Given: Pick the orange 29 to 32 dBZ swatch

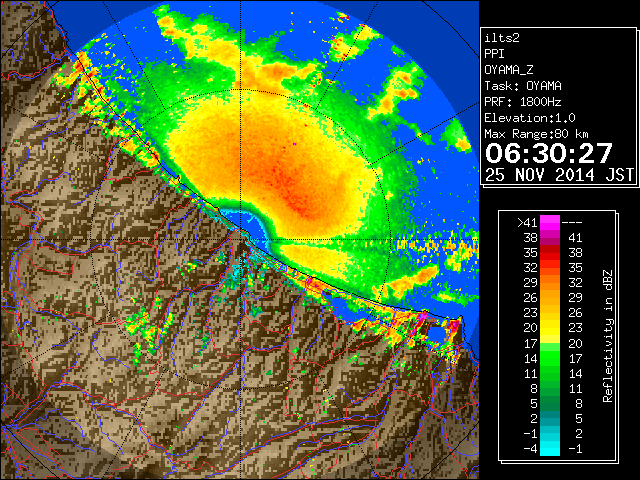Looking at the screenshot, I should click(x=550, y=283).
